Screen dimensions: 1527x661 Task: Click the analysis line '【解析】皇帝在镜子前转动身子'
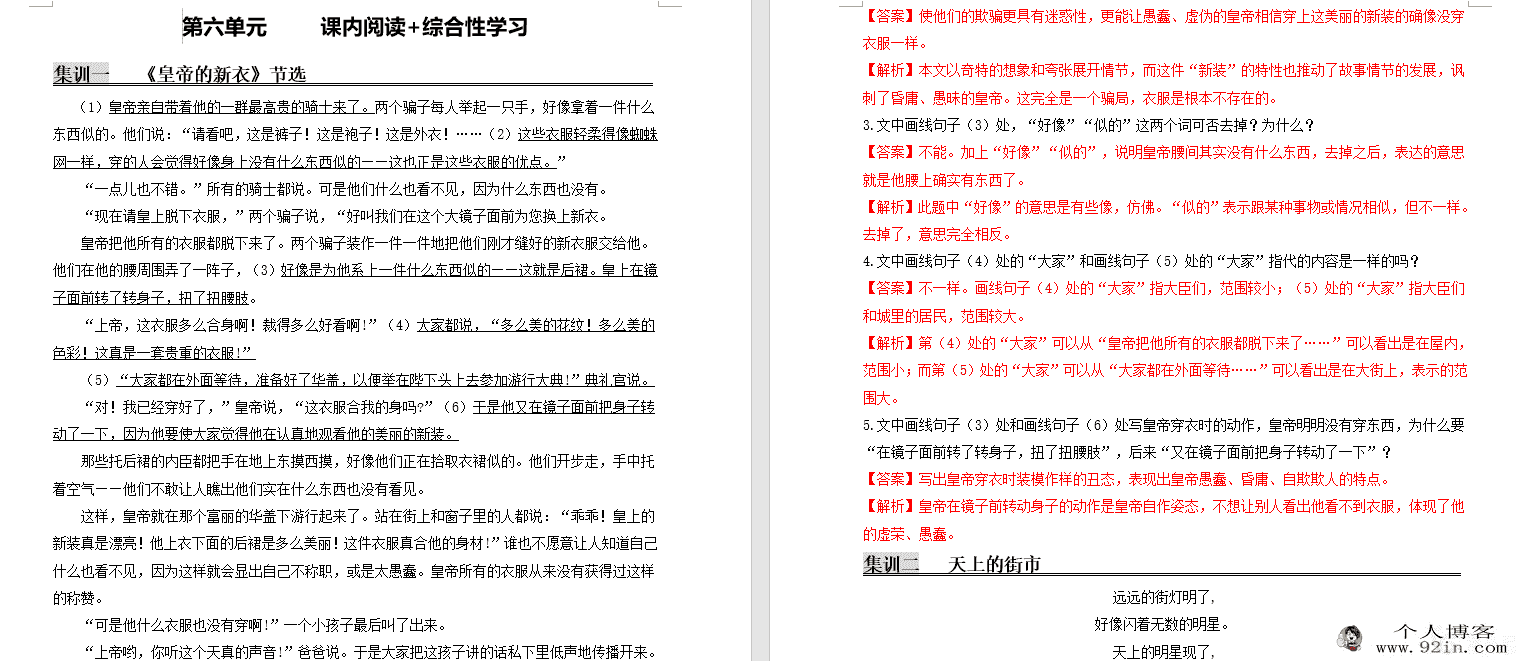click(x=1164, y=506)
